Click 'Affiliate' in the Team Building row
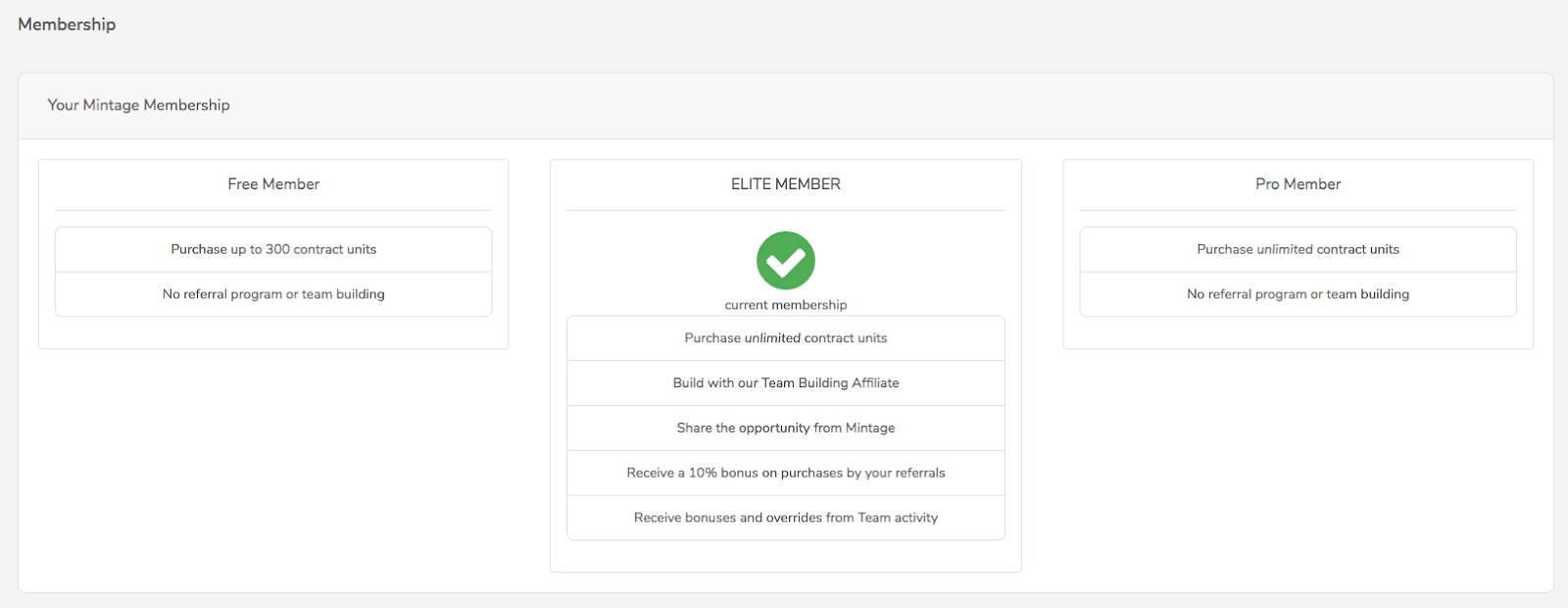 click(x=875, y=383)
